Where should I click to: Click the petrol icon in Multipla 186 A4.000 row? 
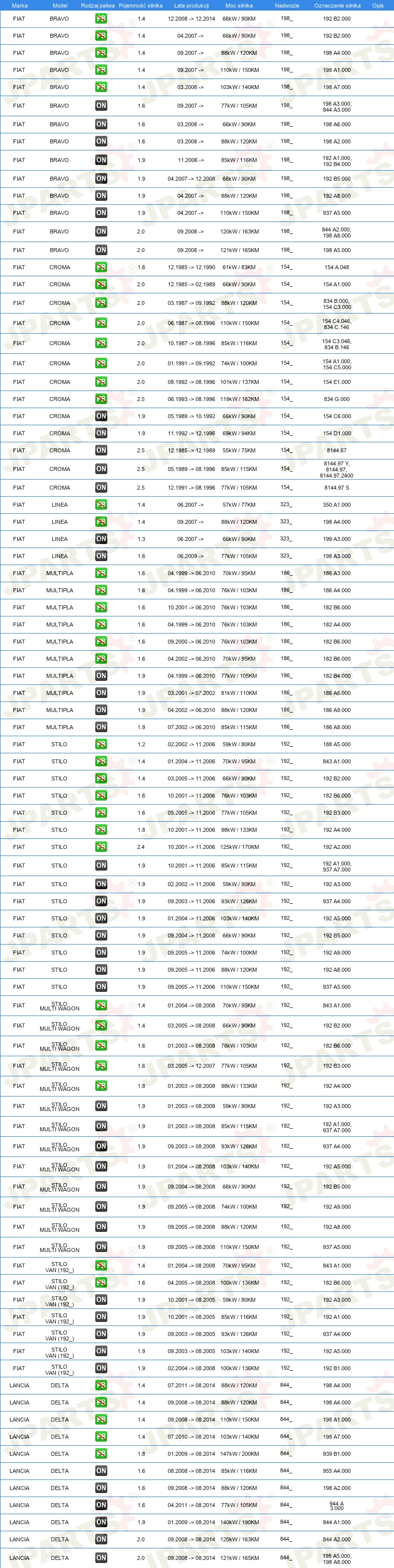pos(101,590)
